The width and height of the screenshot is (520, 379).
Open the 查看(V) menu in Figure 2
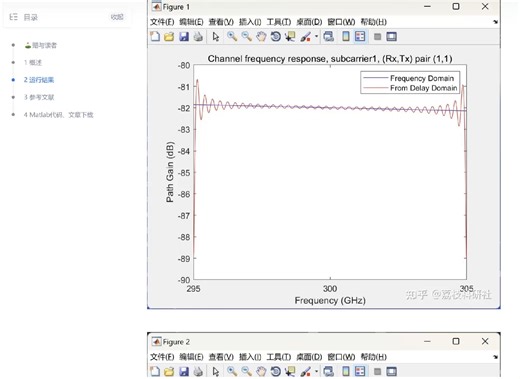221,357
